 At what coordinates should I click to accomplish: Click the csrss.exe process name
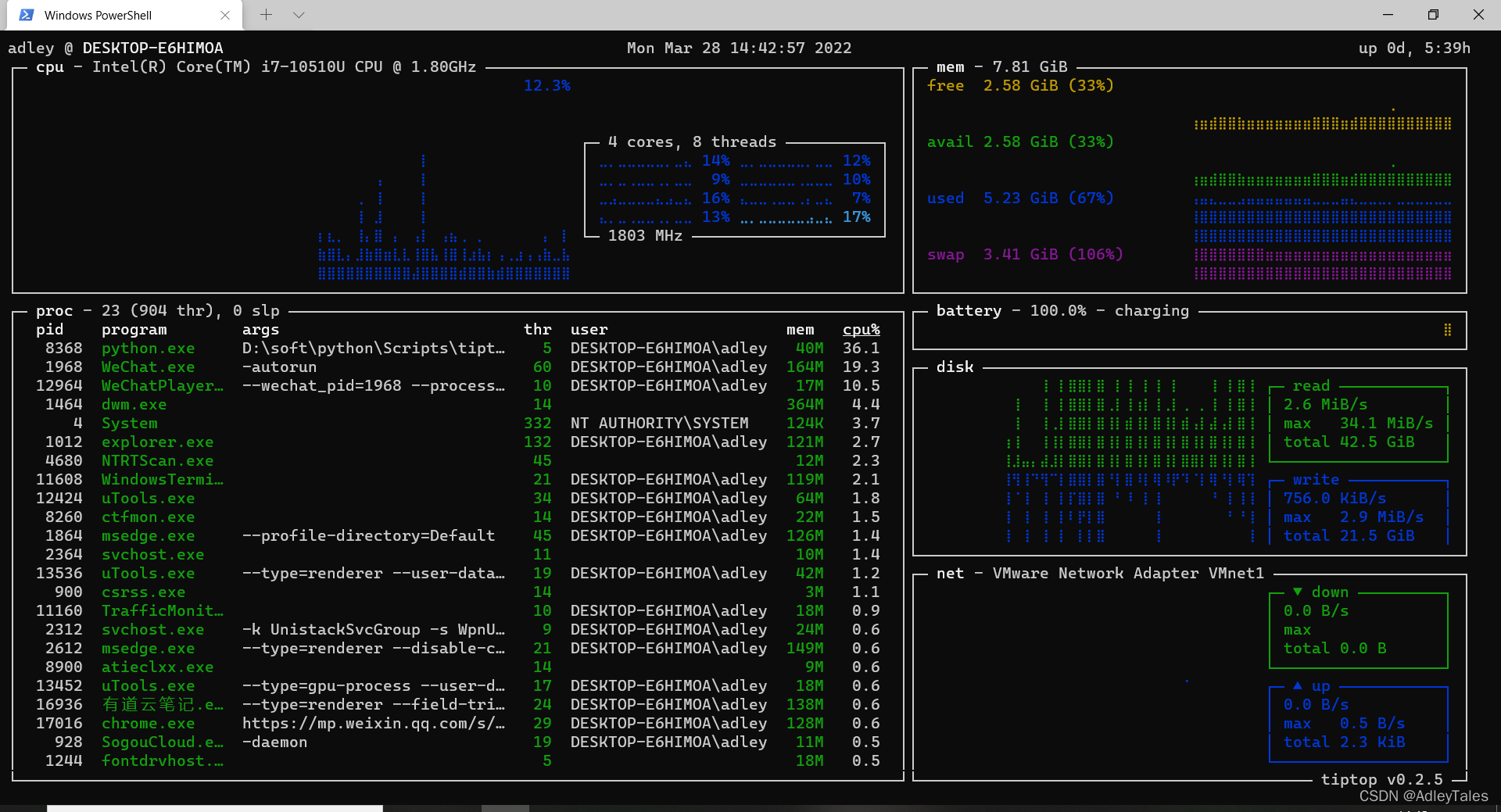point(144,592)
